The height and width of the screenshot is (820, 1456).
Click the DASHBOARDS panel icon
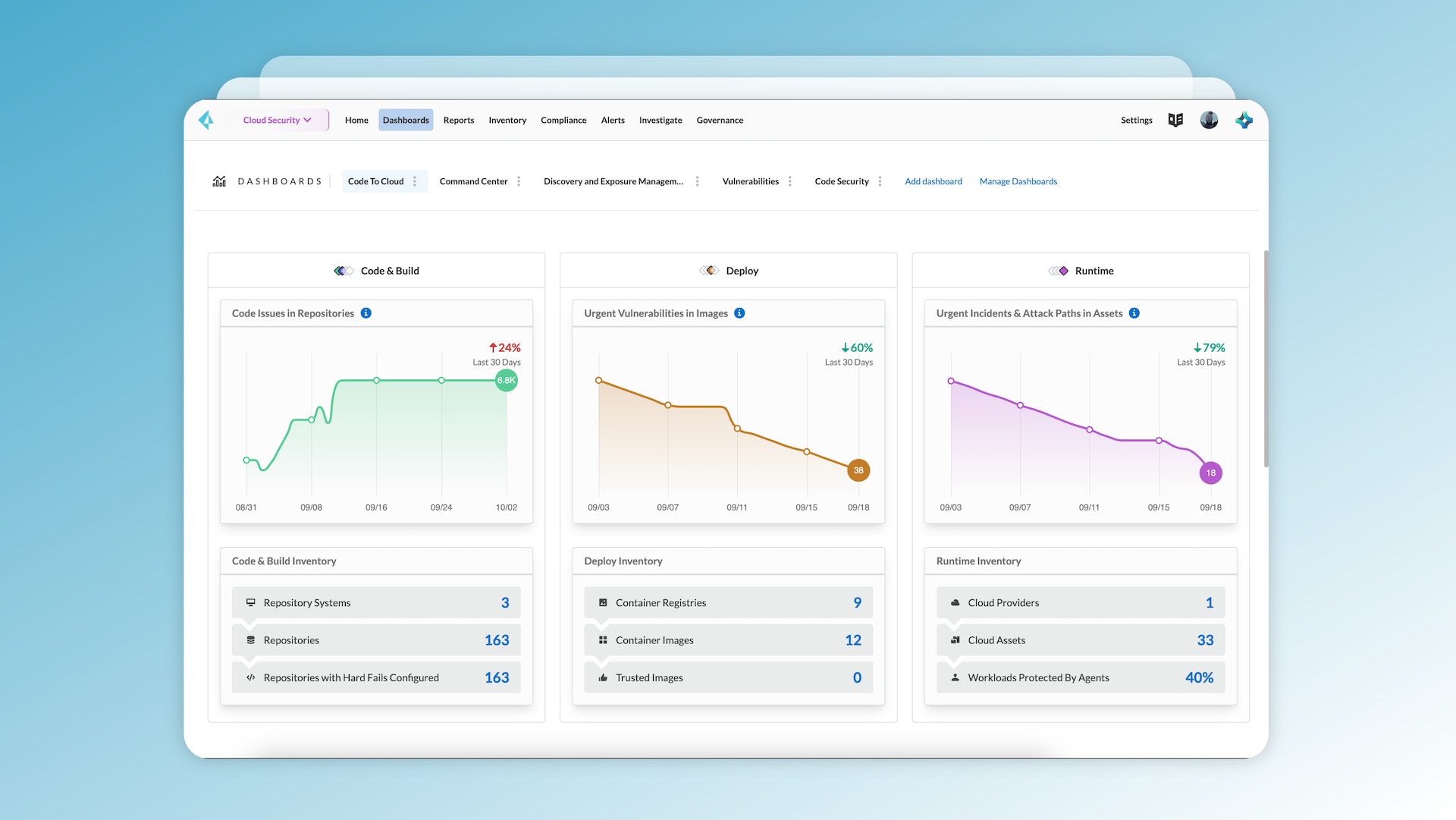click(218, 181)
